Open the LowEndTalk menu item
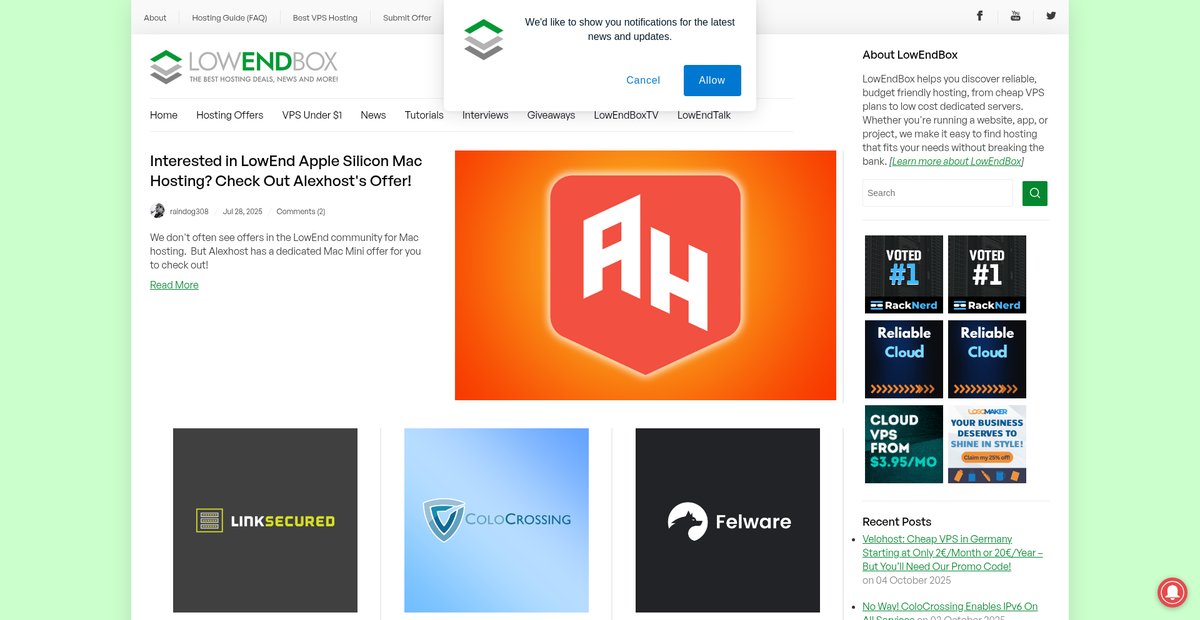 click(x=704, y=115)
